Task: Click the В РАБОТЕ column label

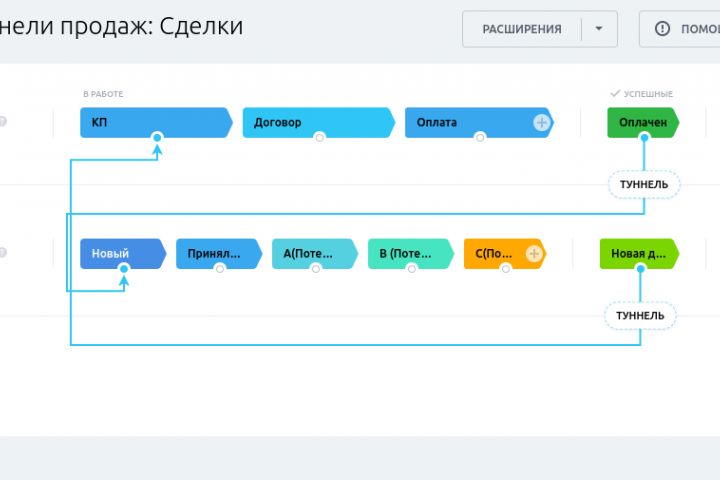Action: [103, 94]
